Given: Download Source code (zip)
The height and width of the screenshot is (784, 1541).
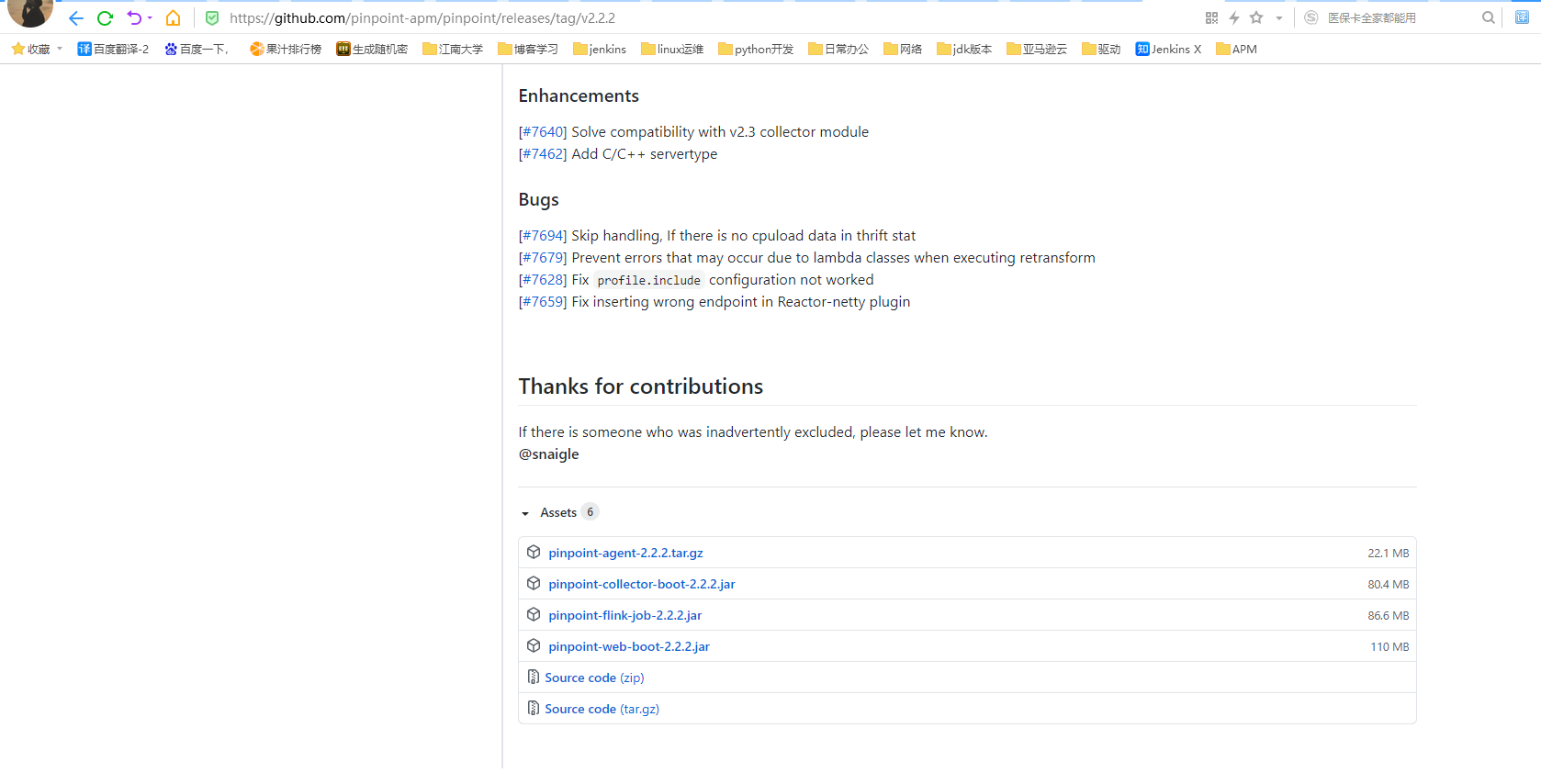Looking at the screenshot, I should tap(595, 678).
